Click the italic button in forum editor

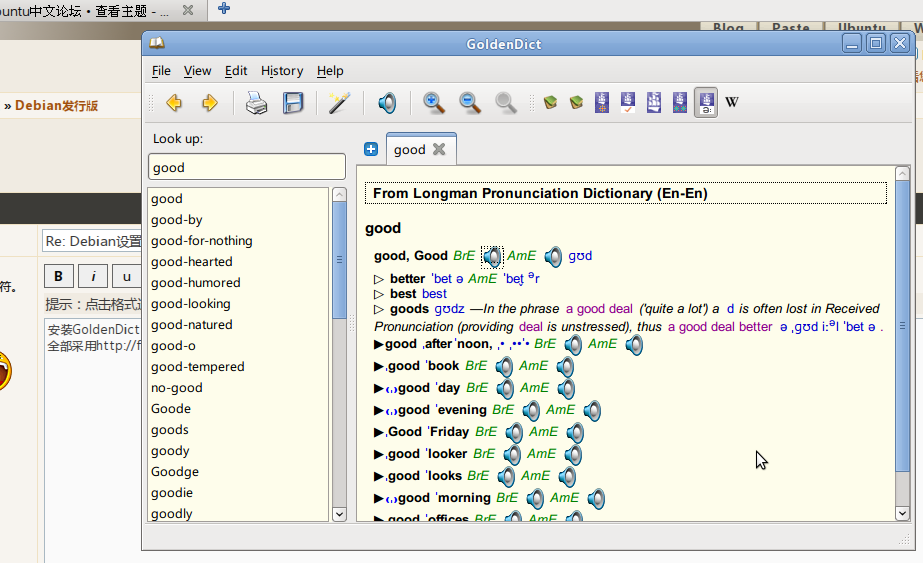[93, 276]
